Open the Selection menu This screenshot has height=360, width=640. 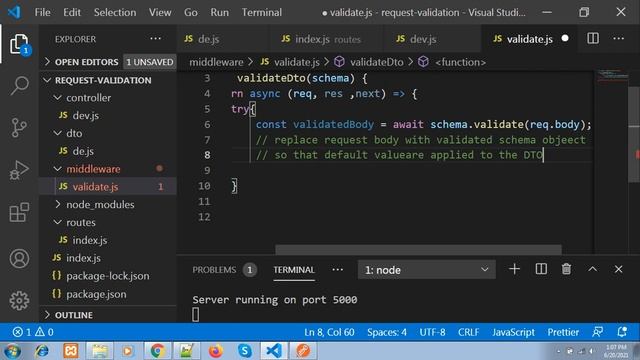coord(115,12)
